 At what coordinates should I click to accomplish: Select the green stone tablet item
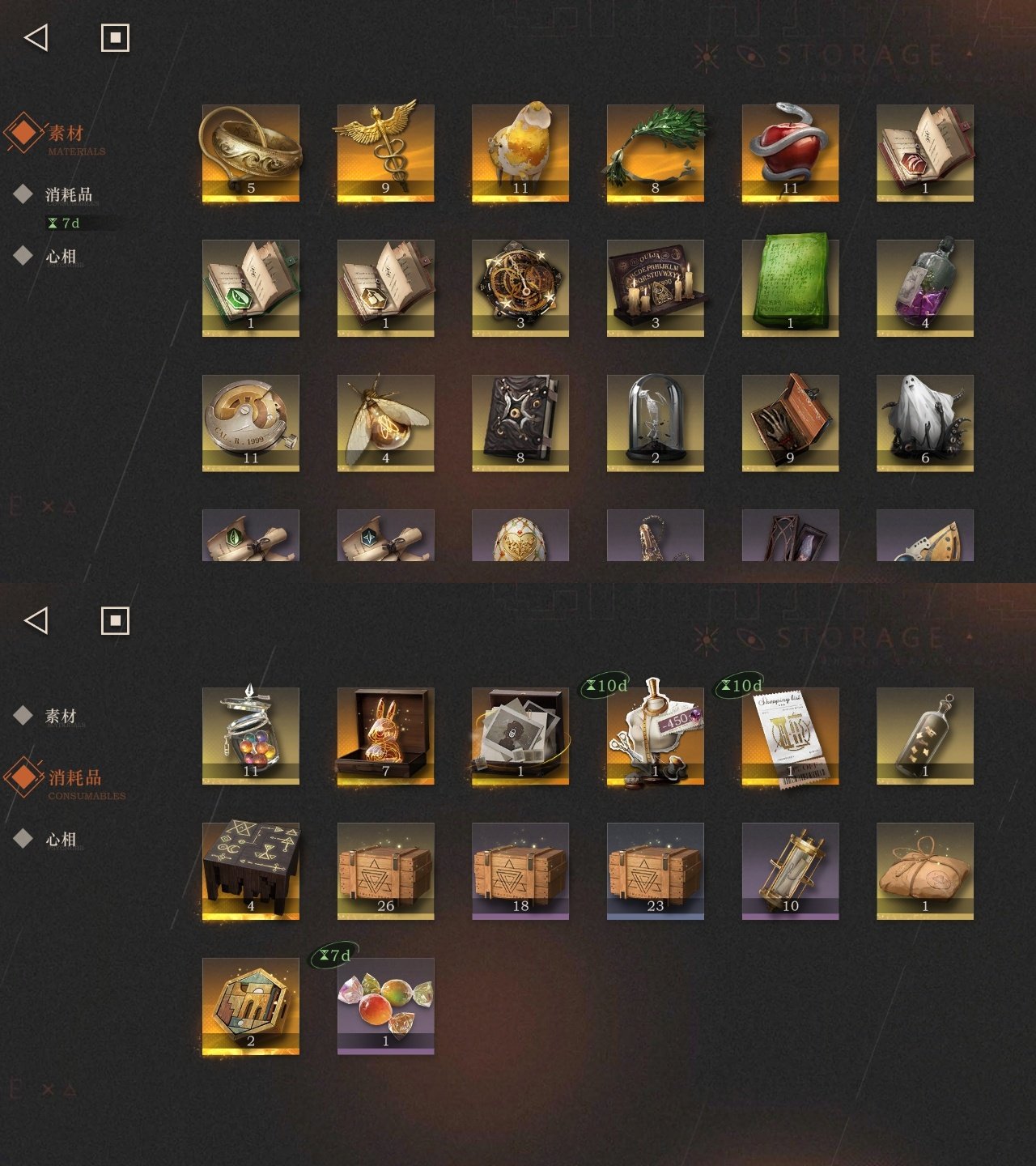[x=790, y=287]
